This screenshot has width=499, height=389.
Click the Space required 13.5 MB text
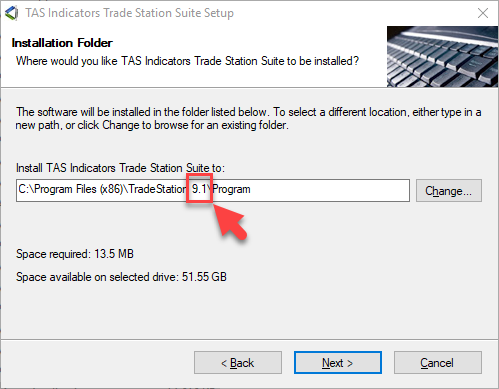tap(75, 254)
